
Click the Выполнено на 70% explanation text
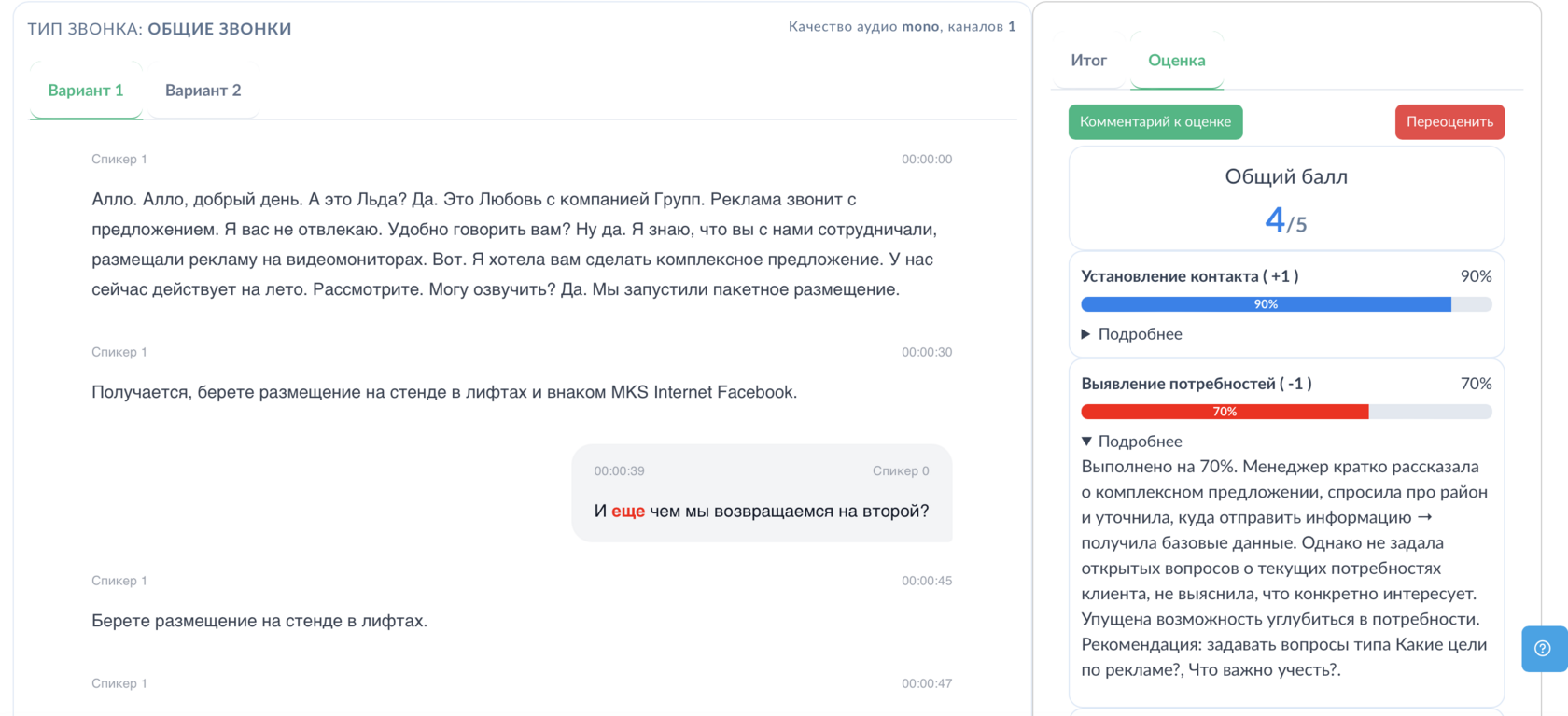pyautogui.click(x=1284, y=569)
